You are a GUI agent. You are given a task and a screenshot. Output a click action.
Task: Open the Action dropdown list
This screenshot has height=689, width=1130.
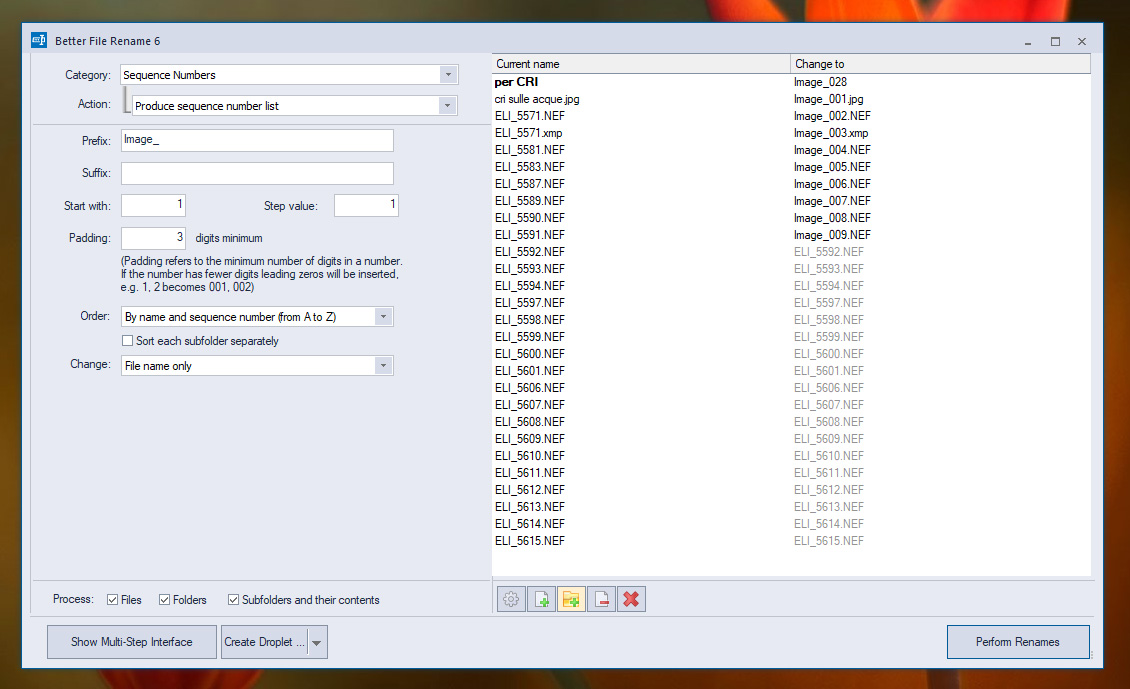447,106
